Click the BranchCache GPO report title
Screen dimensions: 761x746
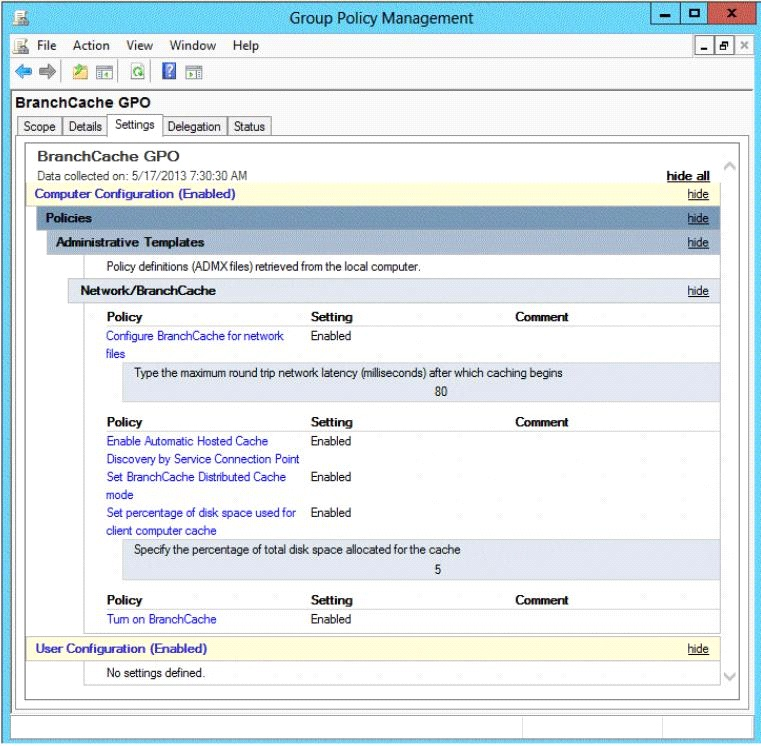click(108, 156)
